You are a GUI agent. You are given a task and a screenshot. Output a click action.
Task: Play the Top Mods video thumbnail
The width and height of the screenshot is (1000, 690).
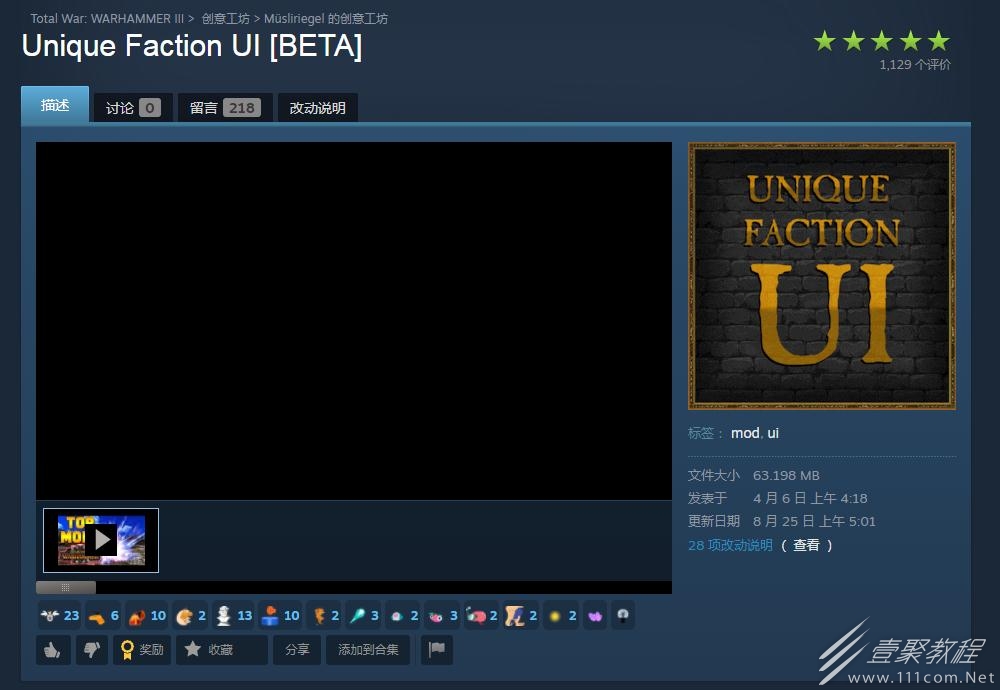point(101,541)
